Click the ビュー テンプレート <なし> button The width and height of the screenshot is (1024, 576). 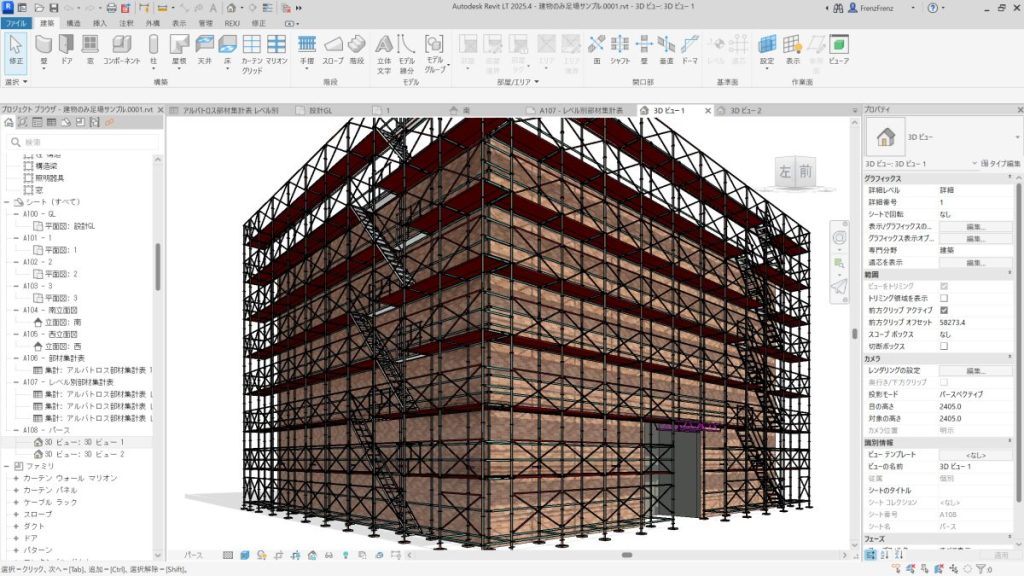[976, 455]
